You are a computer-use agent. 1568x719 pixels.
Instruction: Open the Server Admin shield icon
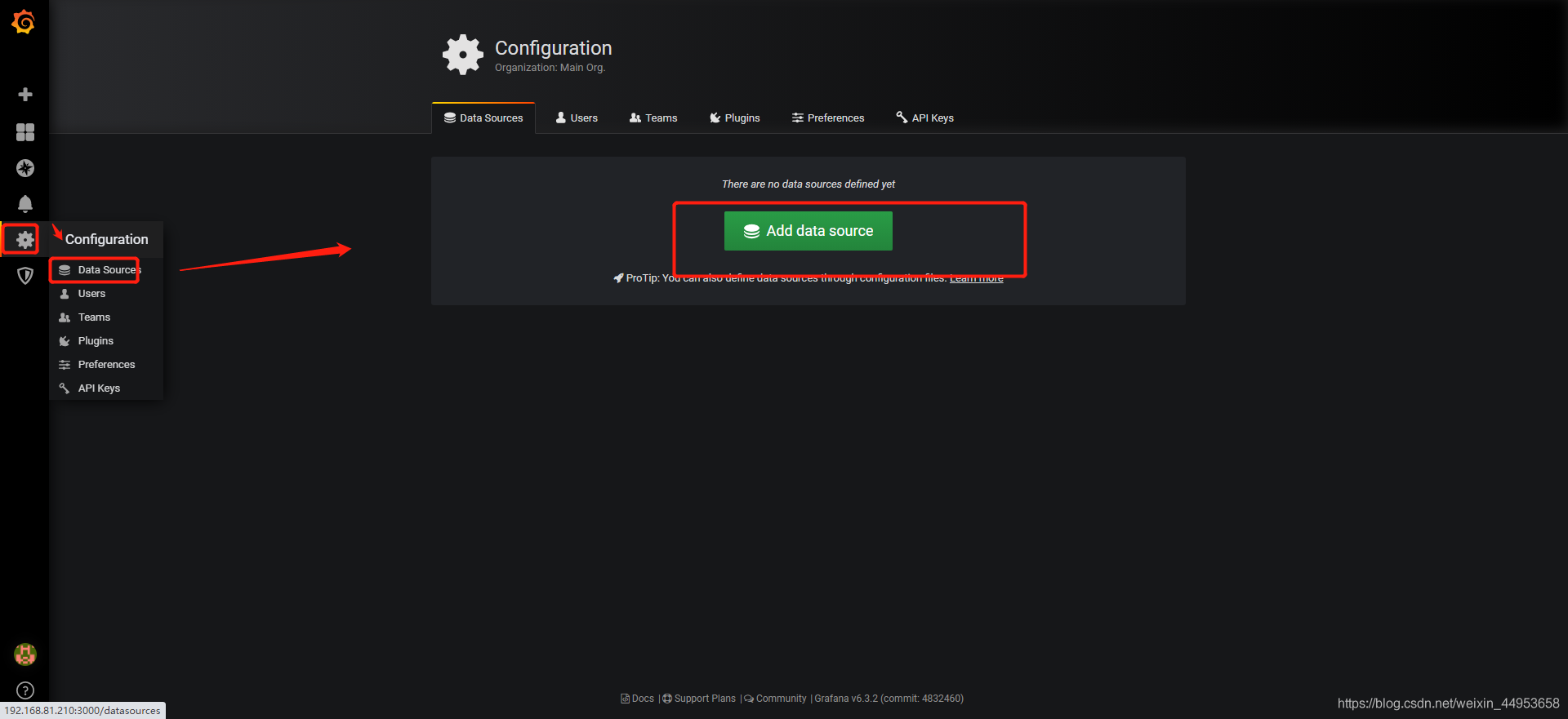pyautogui.click(x=25, y=276)
